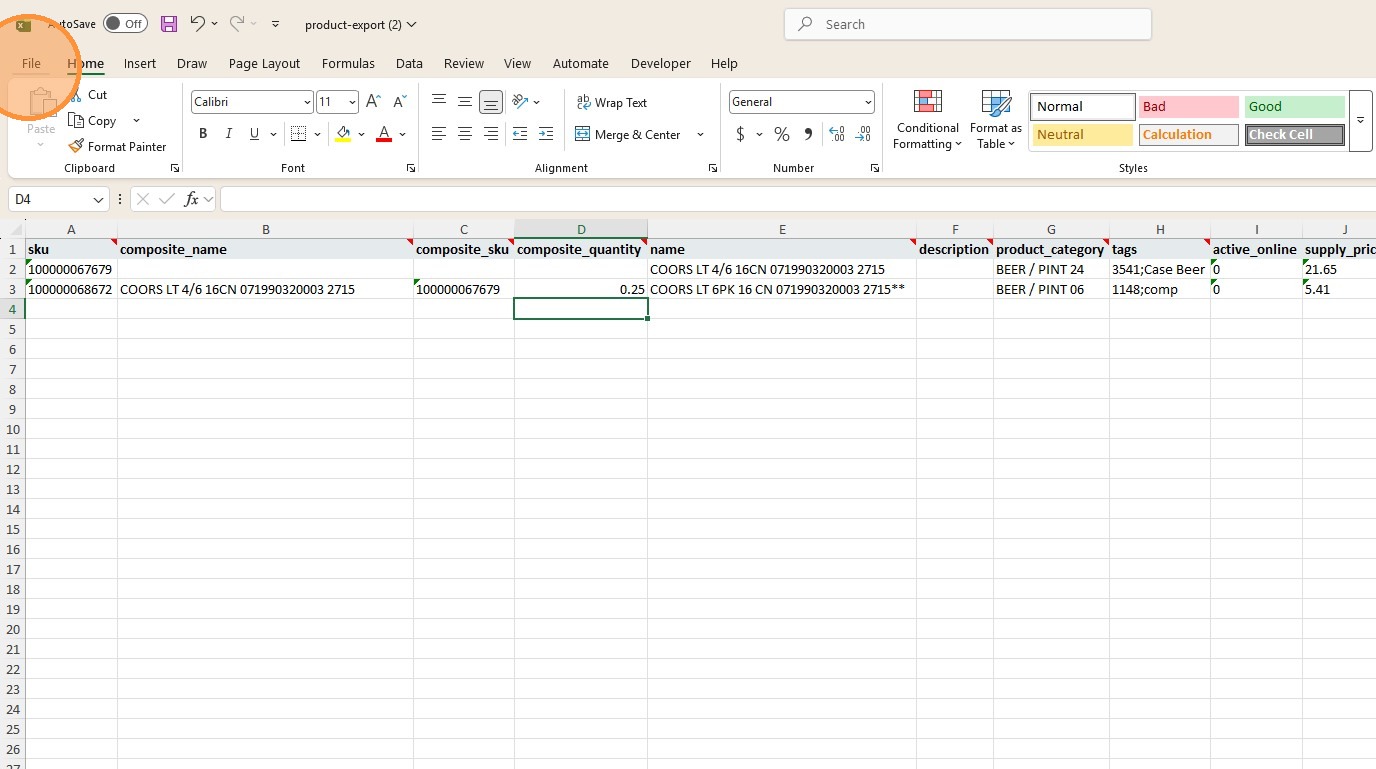Align text right in the cell

pyautogui.click(x=491, y=134)
